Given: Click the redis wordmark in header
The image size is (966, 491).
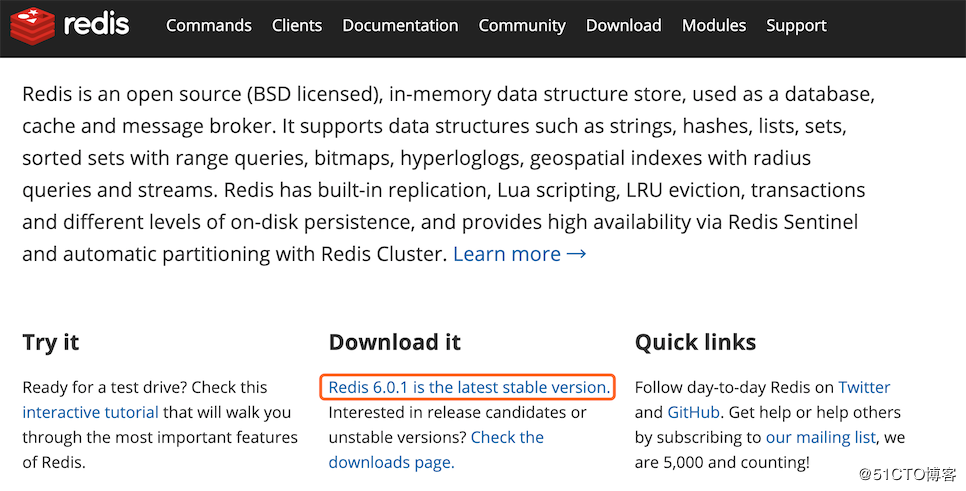Looking at the screenshot, I should click(97, 25).
